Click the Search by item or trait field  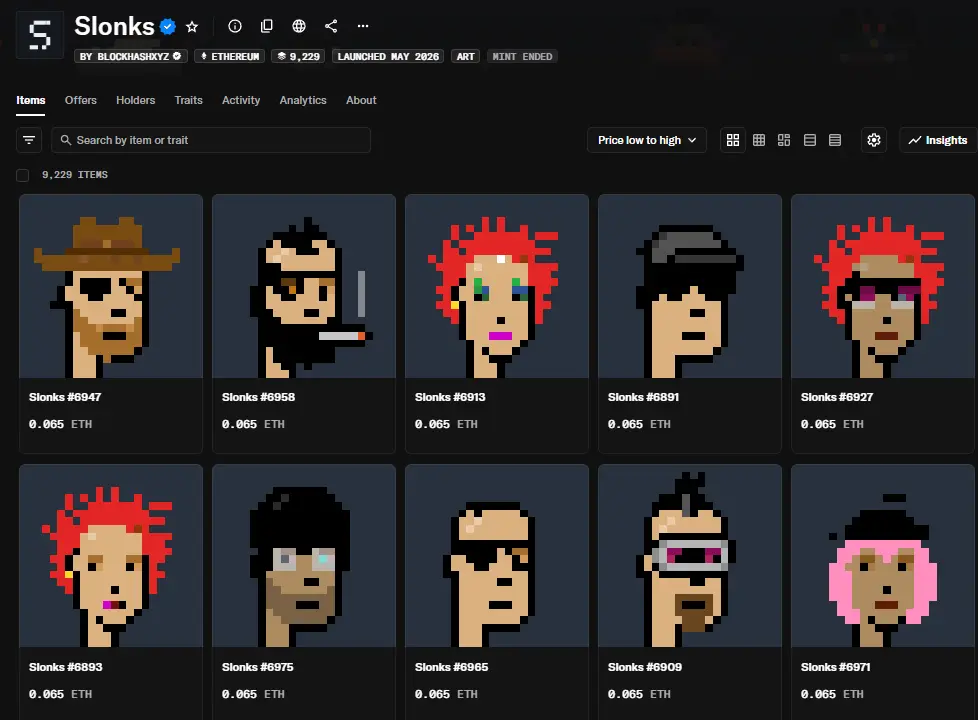point(211,140)
